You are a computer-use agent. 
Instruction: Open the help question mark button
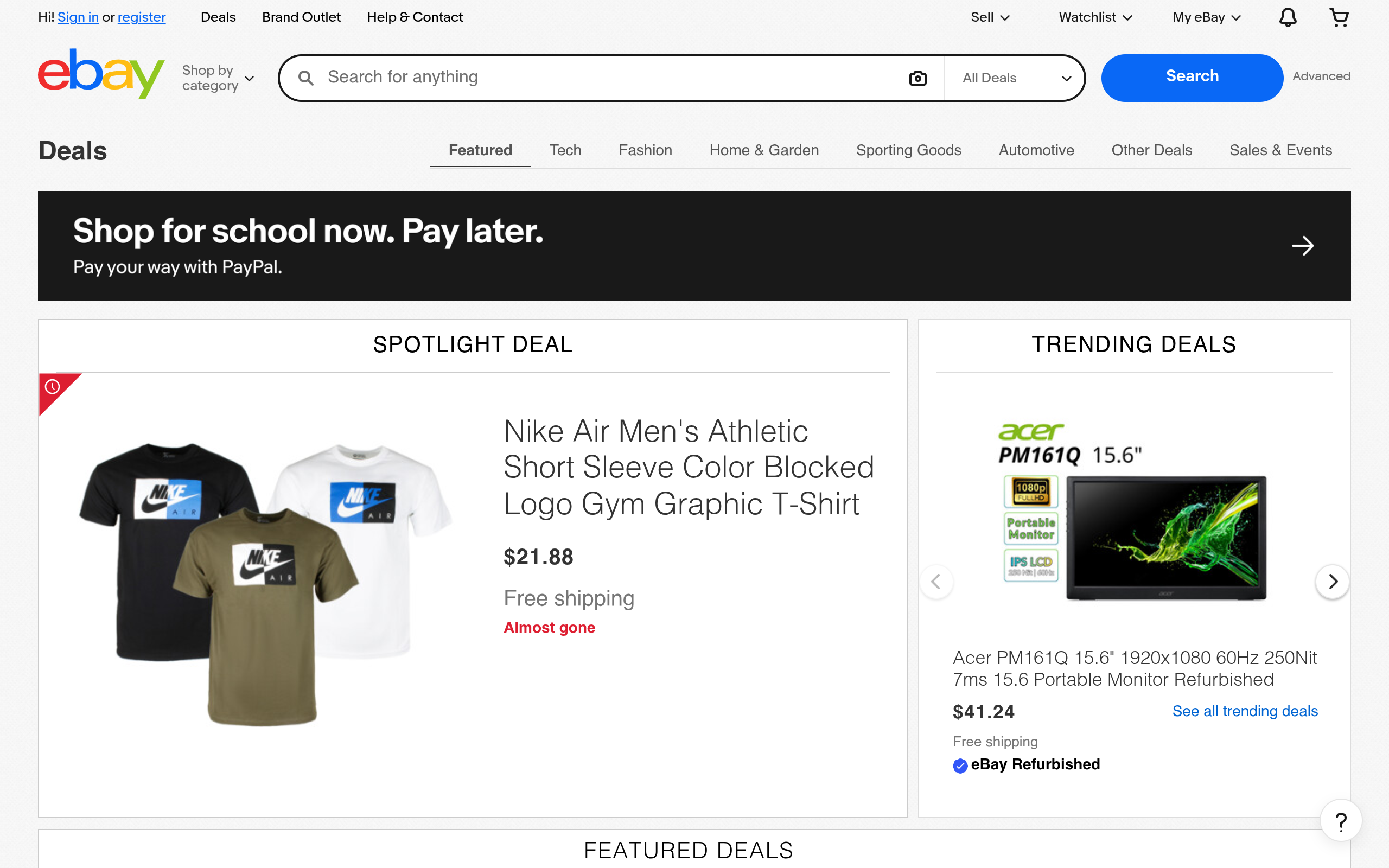(1341, 821)
